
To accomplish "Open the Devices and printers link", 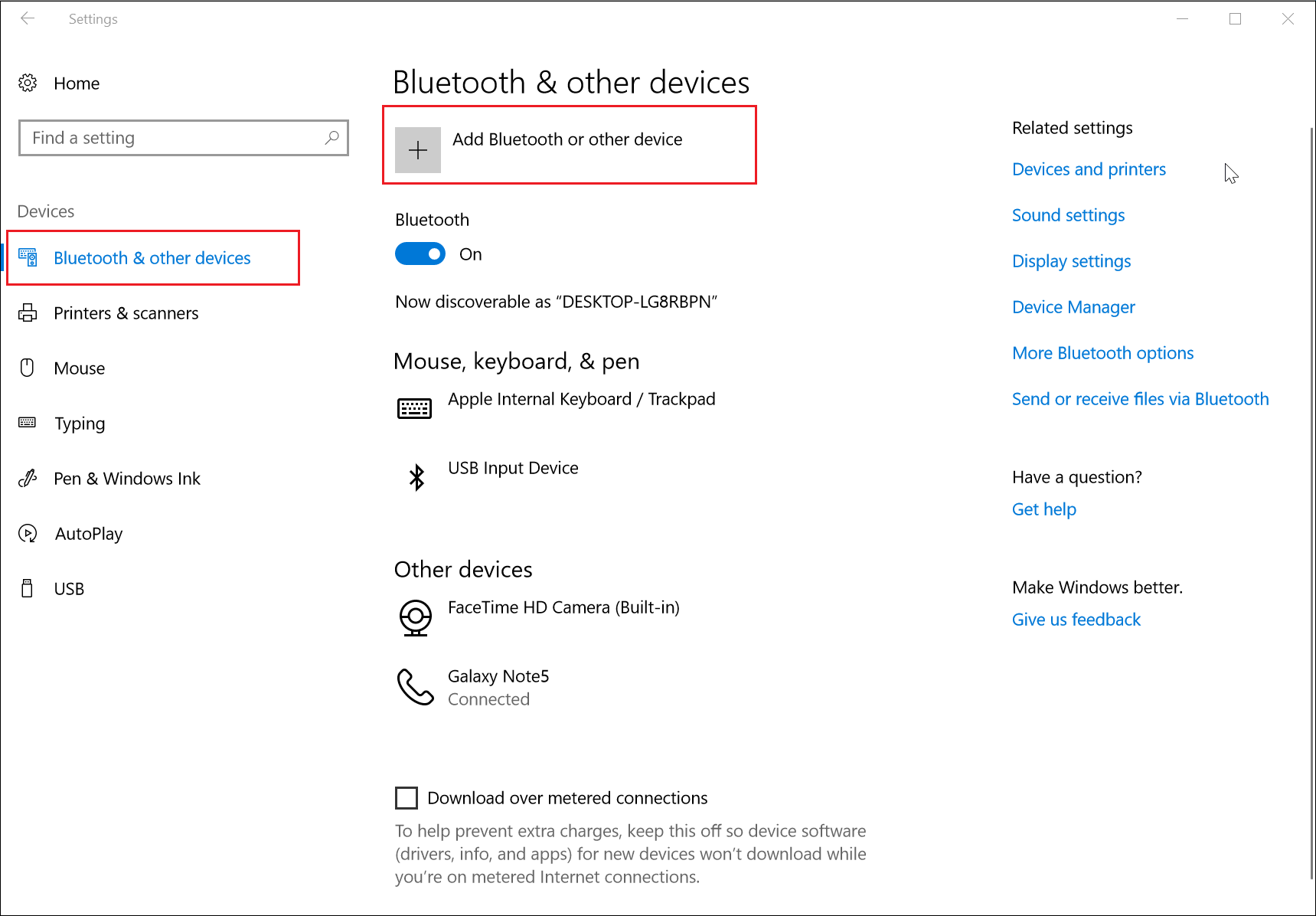I will pos(1089,169).
